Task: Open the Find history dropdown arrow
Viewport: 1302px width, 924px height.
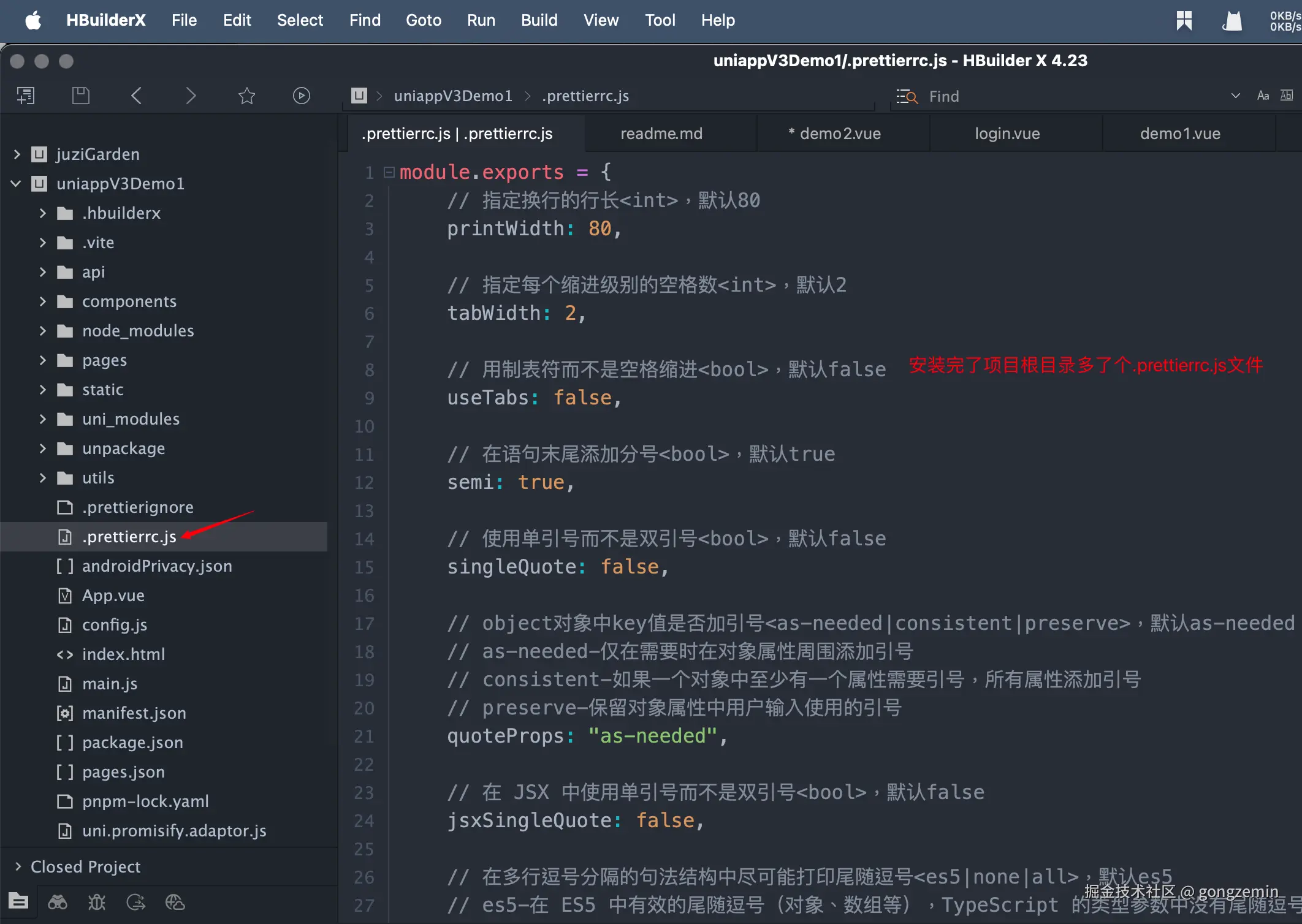Action: click(x=1236, y=96)
